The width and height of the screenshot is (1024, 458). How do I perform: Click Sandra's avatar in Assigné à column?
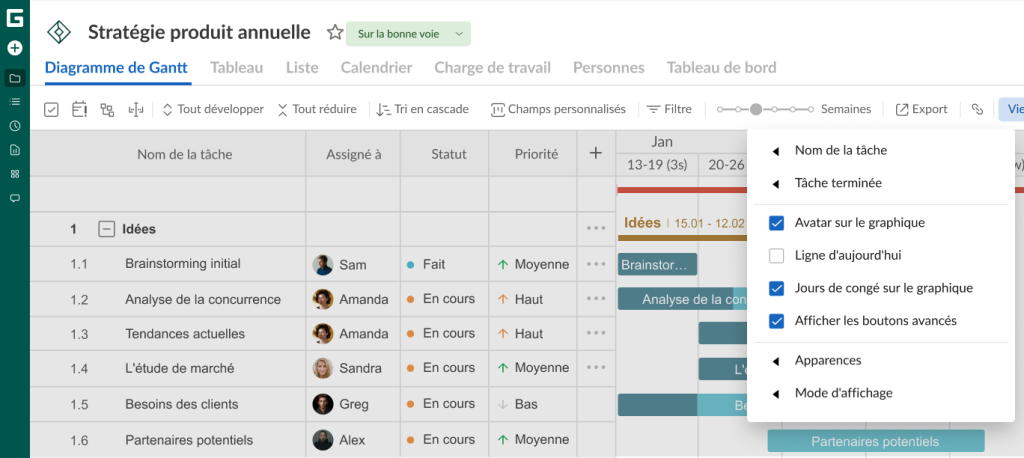pyautogui.click(x=323, y=368)
